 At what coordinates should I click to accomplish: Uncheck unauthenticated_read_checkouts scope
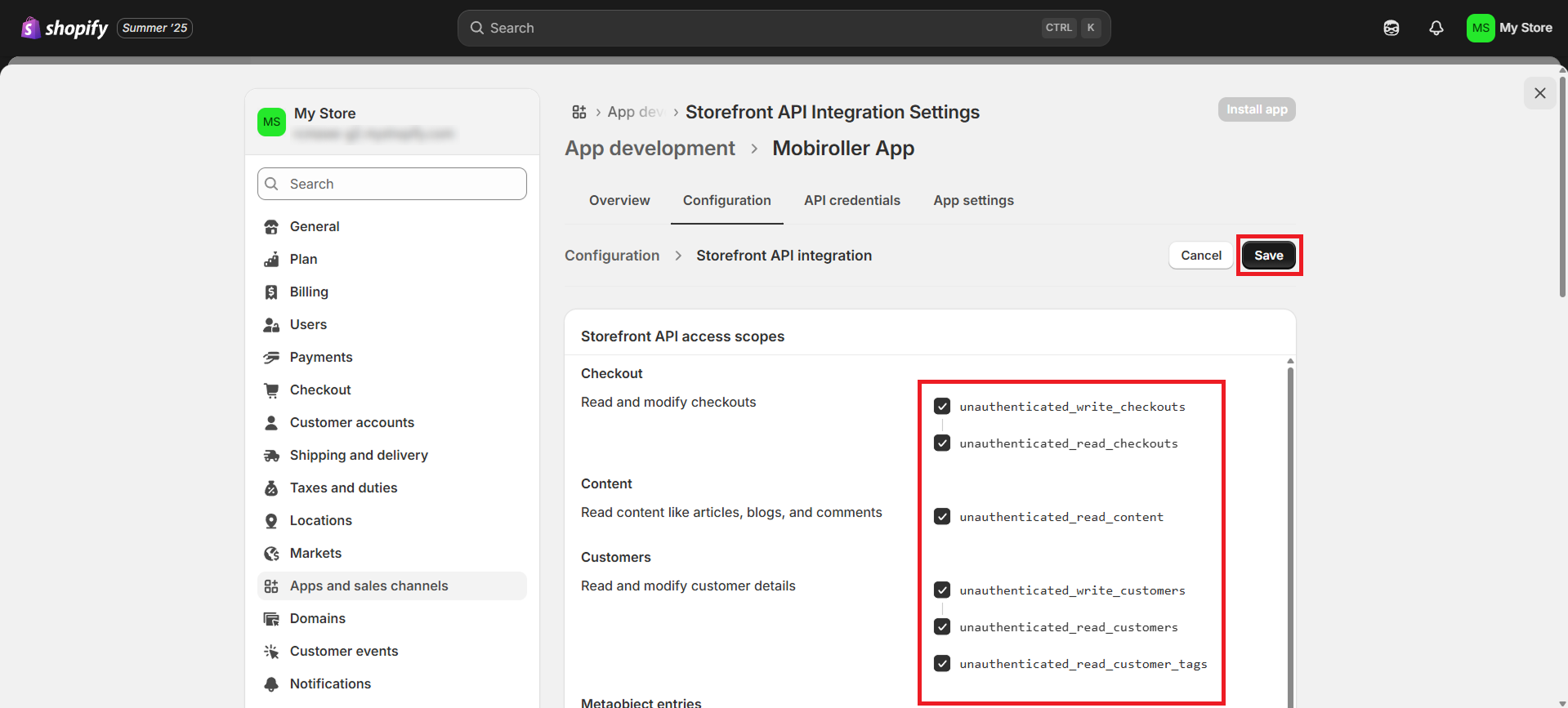pyautogui.click(x=942, y=443)
